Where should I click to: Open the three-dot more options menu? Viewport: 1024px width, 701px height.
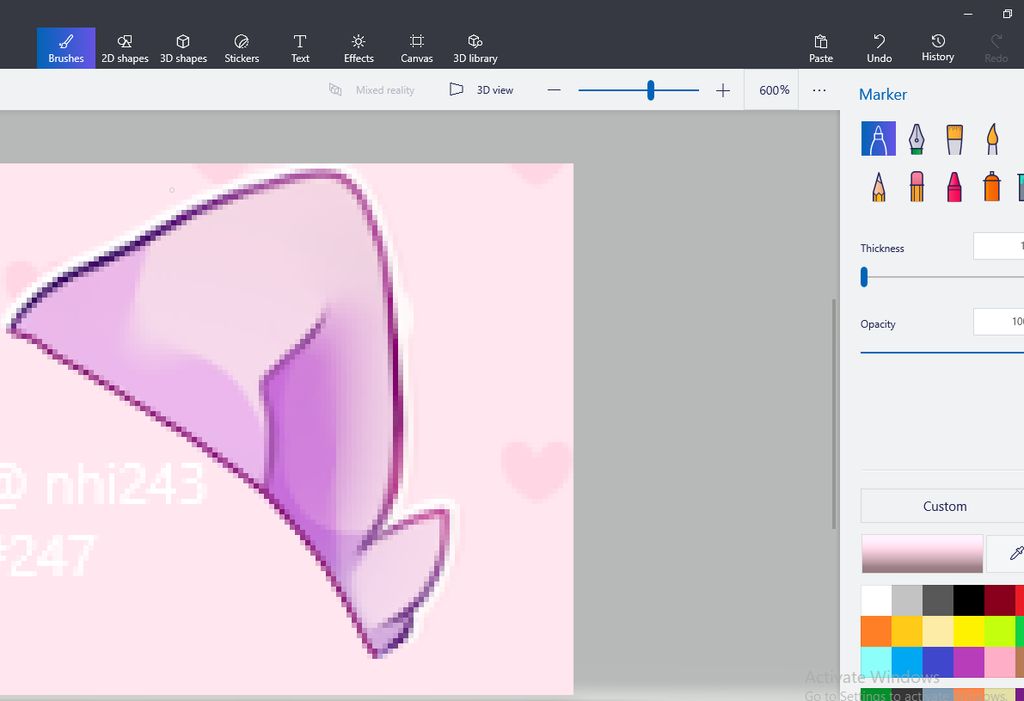[x=819, y=90]
